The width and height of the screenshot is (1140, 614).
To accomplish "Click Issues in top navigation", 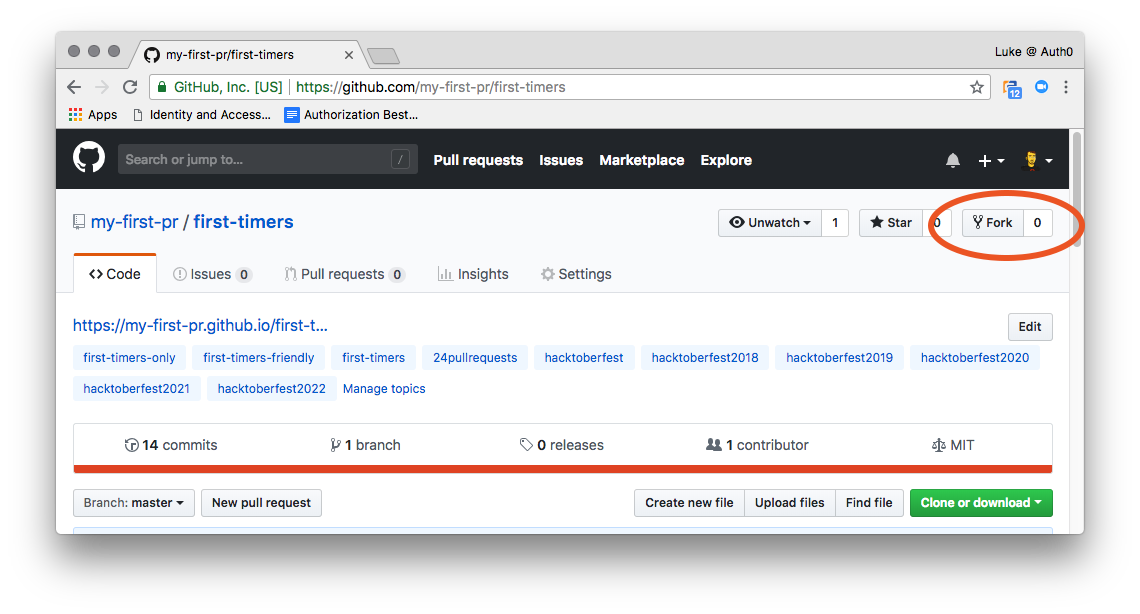I will coord(561,160).
